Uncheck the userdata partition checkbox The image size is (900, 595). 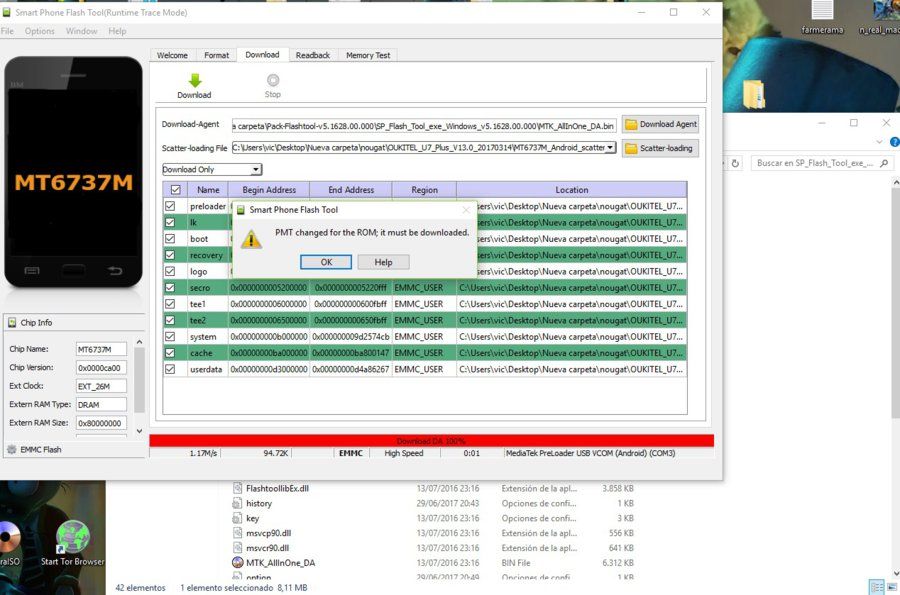[x=170, y=369]
